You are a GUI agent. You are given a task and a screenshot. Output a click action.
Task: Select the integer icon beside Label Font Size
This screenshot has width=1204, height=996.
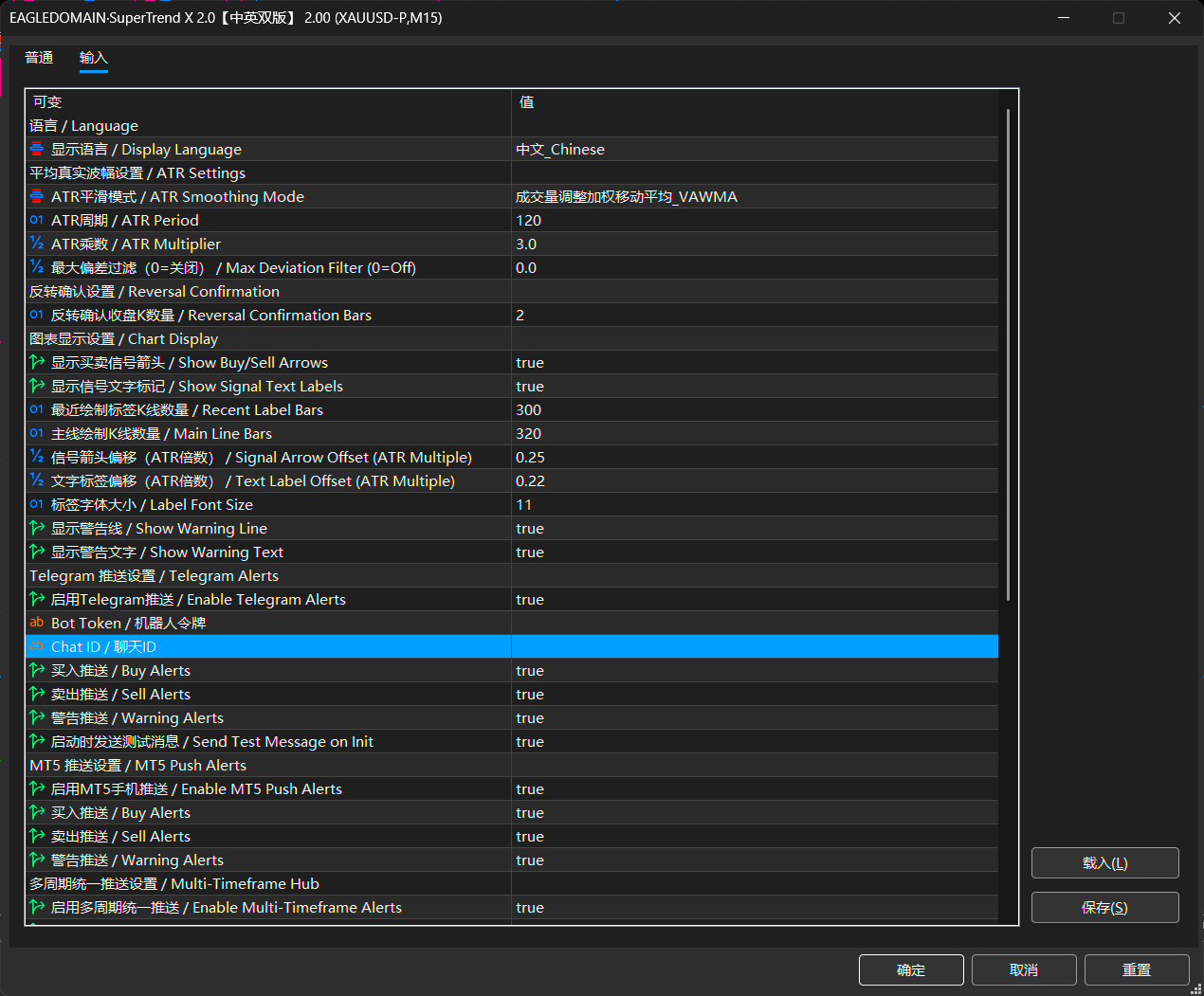pyautogui.click(x=36, y=504)
